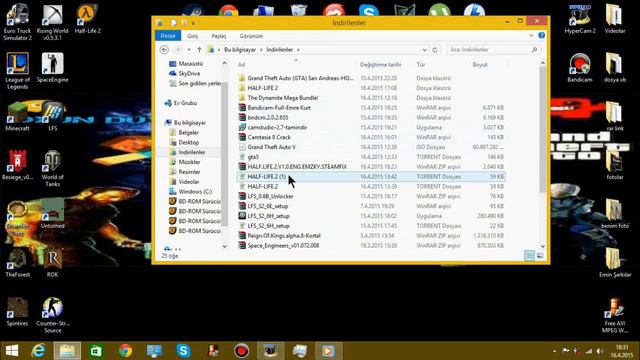Viewport: 640px width, 360px height.
Task: Sort by the Tür column header
Action: point(421,64)
